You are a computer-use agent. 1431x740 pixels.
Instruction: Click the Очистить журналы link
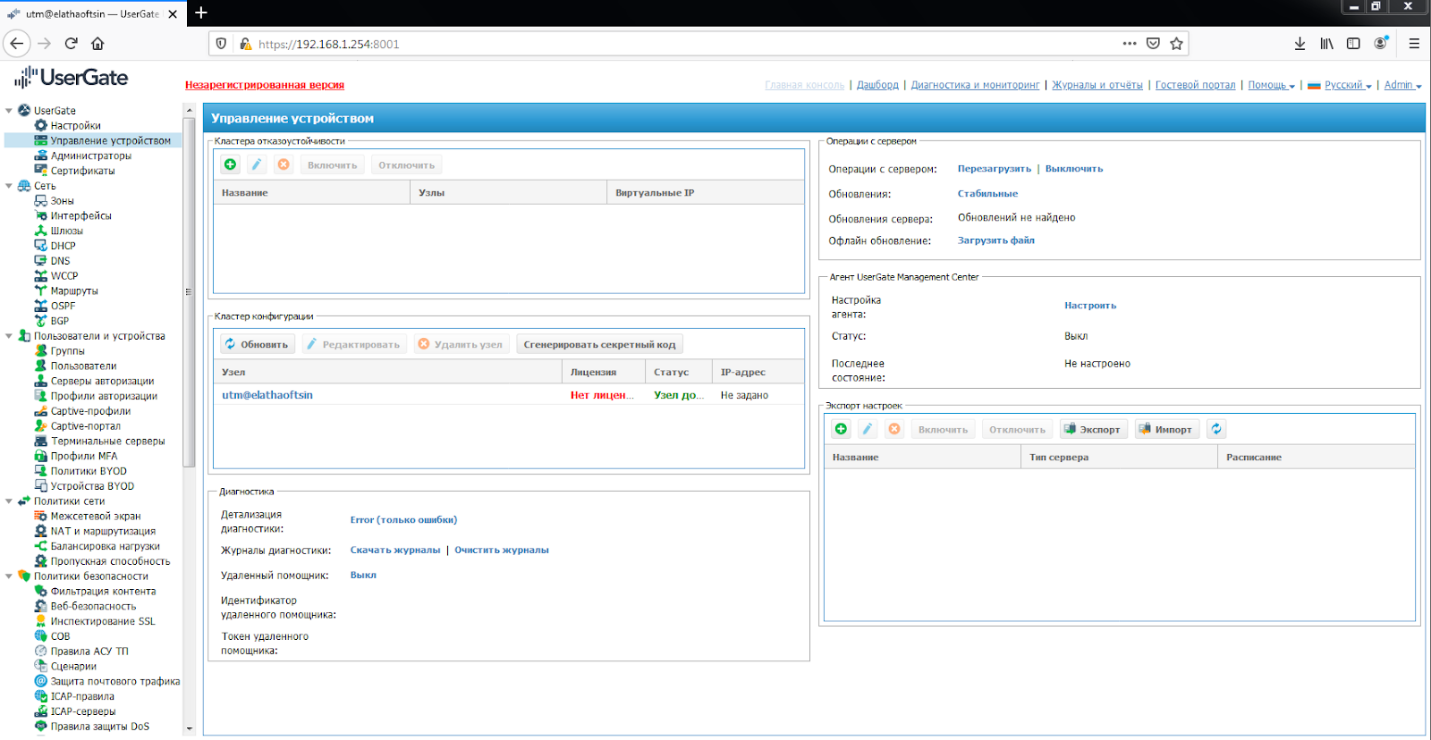(x=502, y=550)
